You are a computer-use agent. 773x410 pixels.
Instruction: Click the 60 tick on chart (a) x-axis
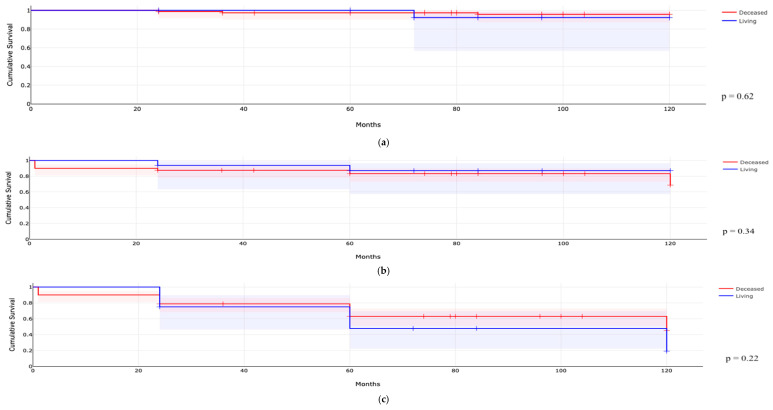pos(350,109)
